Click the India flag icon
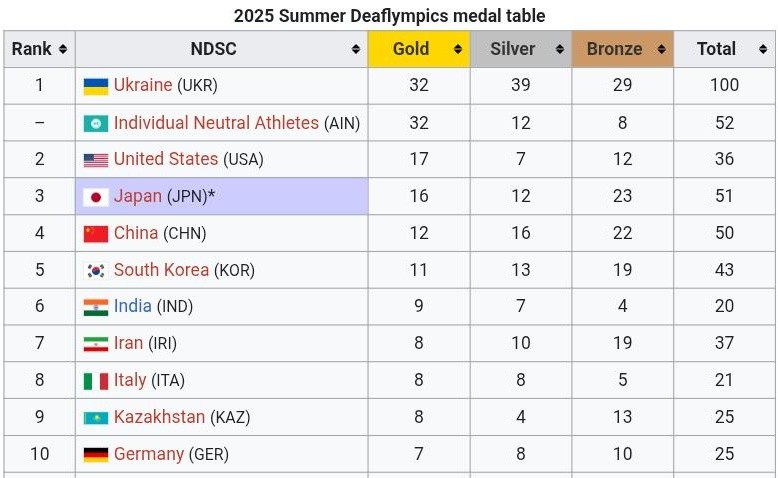The height and width of the screenshot is (478, 778). [96, 307]
